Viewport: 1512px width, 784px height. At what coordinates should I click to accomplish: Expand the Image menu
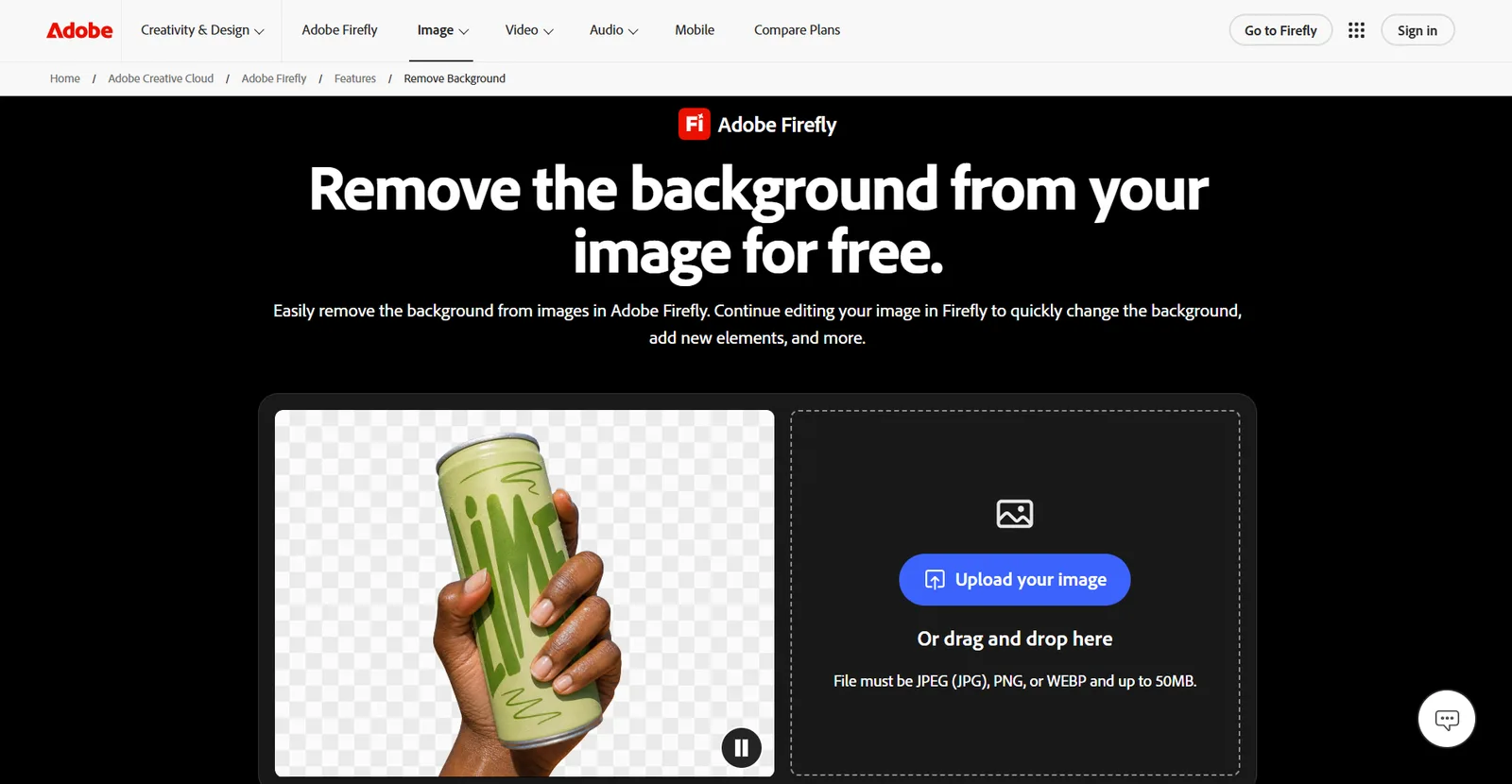click(x=443, y=30)
